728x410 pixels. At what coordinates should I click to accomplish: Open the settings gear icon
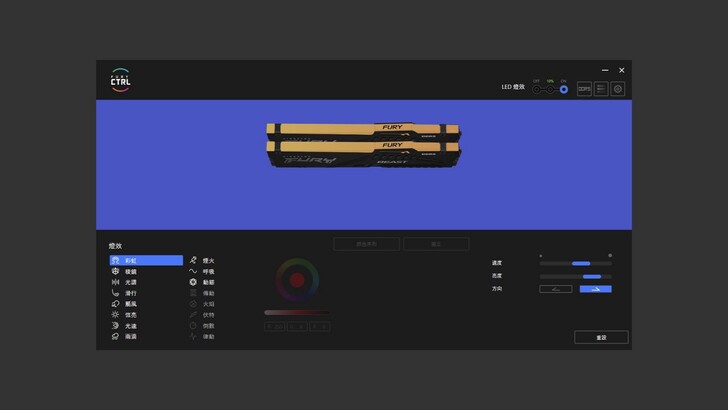click(x=618, y=89)
